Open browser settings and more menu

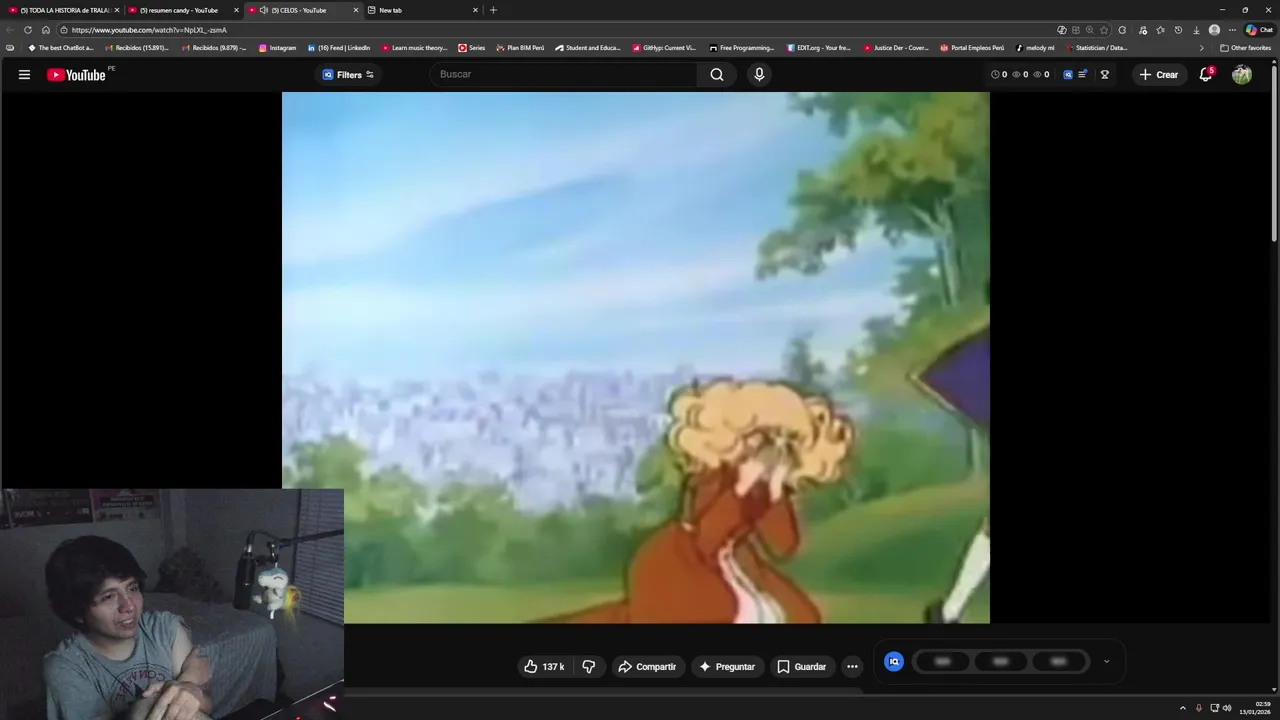pos(1232,30)
